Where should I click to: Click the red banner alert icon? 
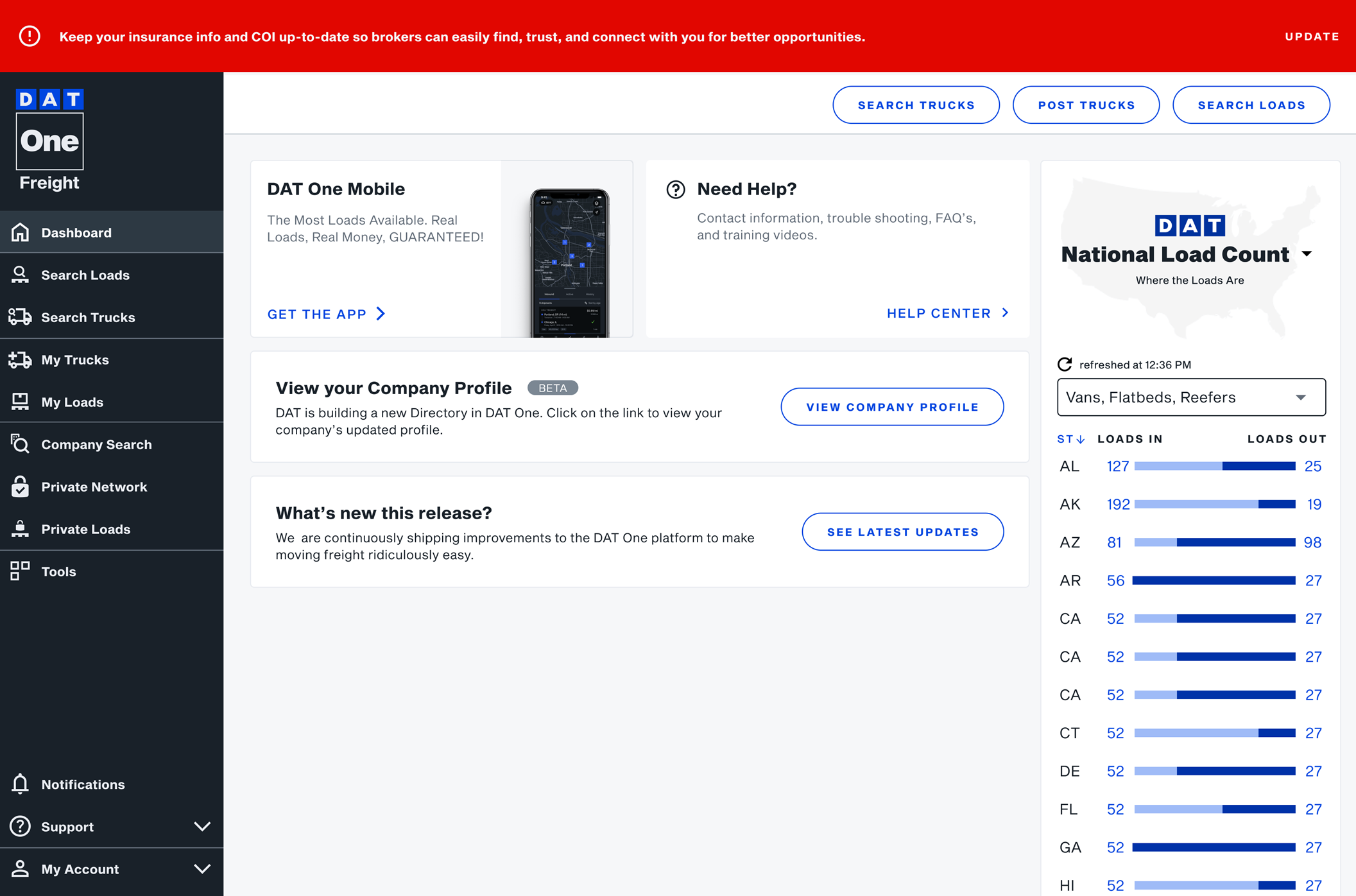(x=30, y=37)
